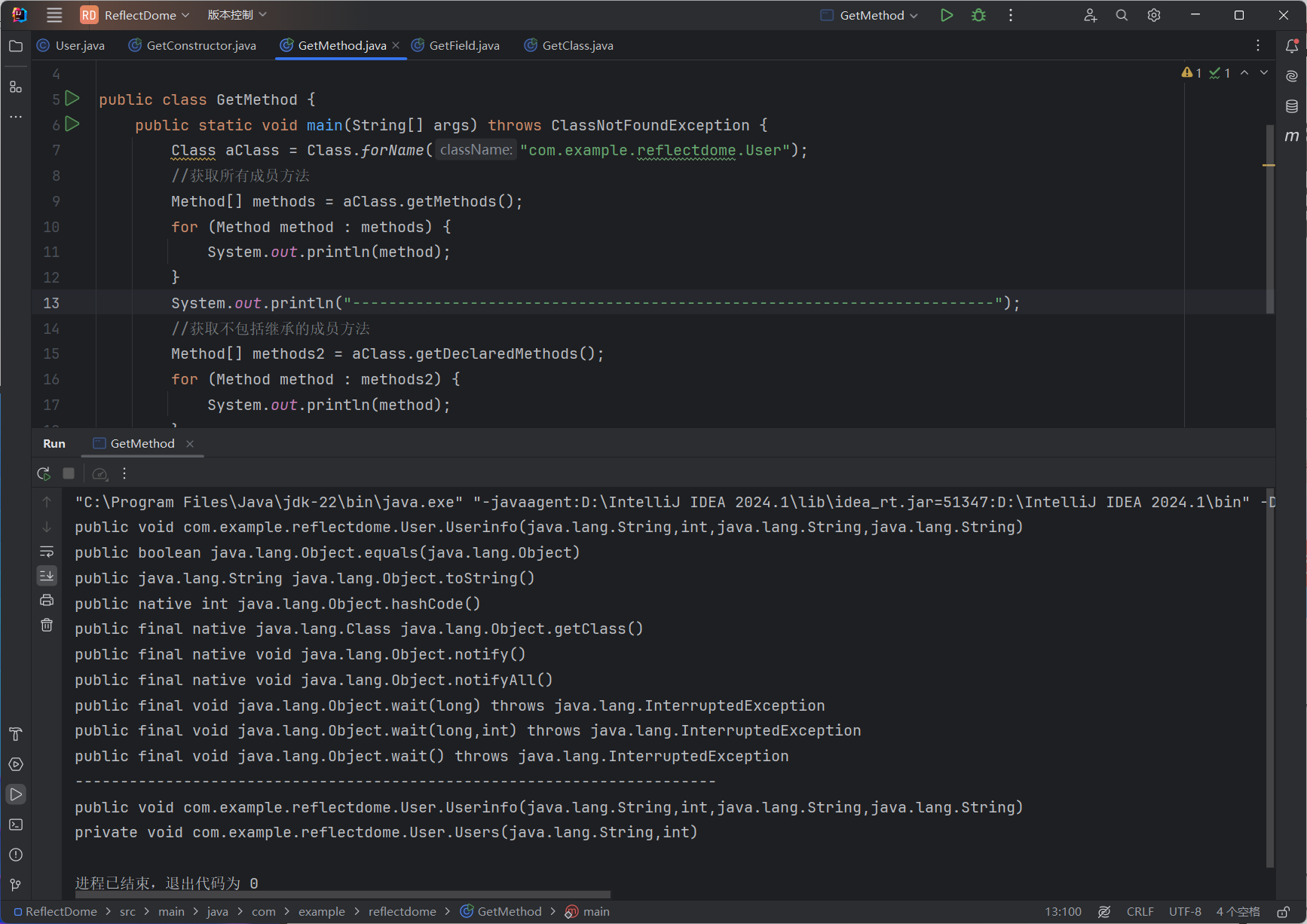1307x924 pixels.
Task: Click CRLF line separator in status bar
Action: tap(1140, 912)
